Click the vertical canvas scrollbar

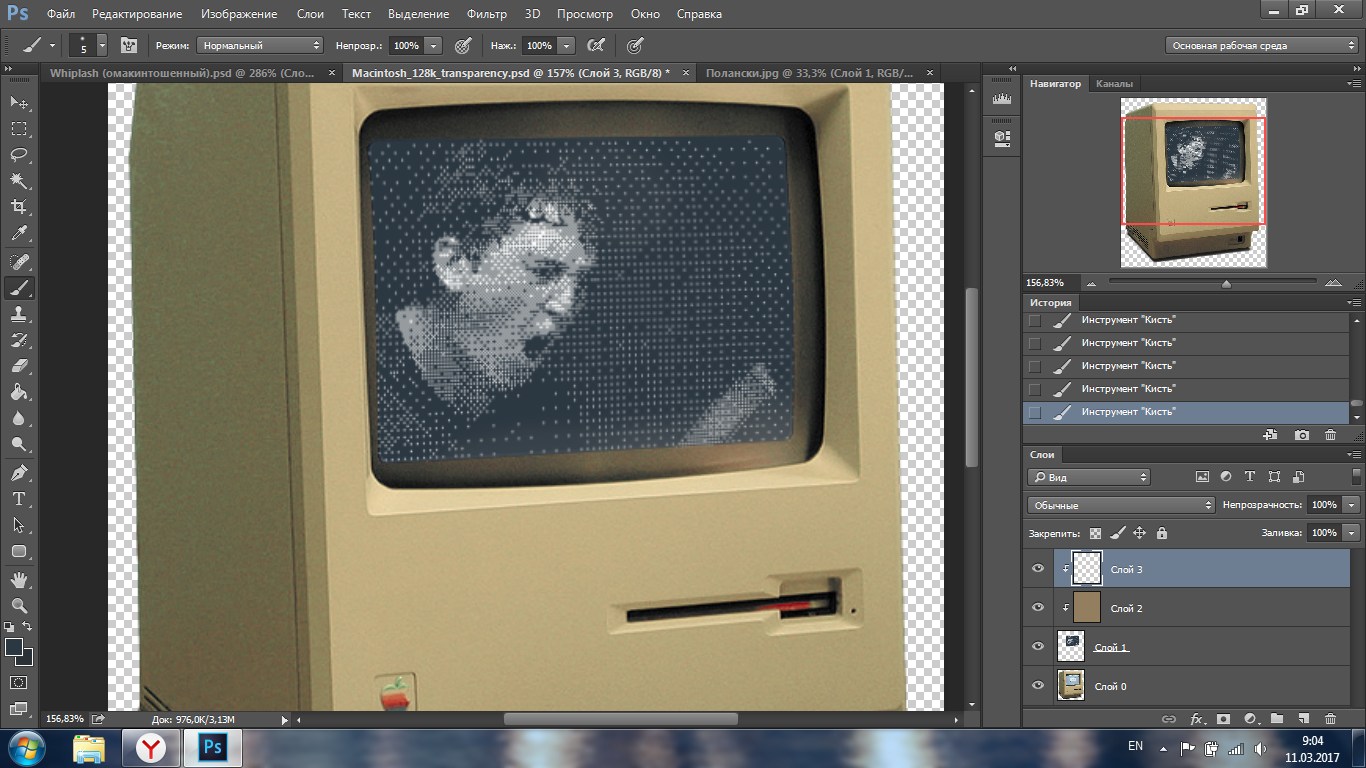coord(970,377)
